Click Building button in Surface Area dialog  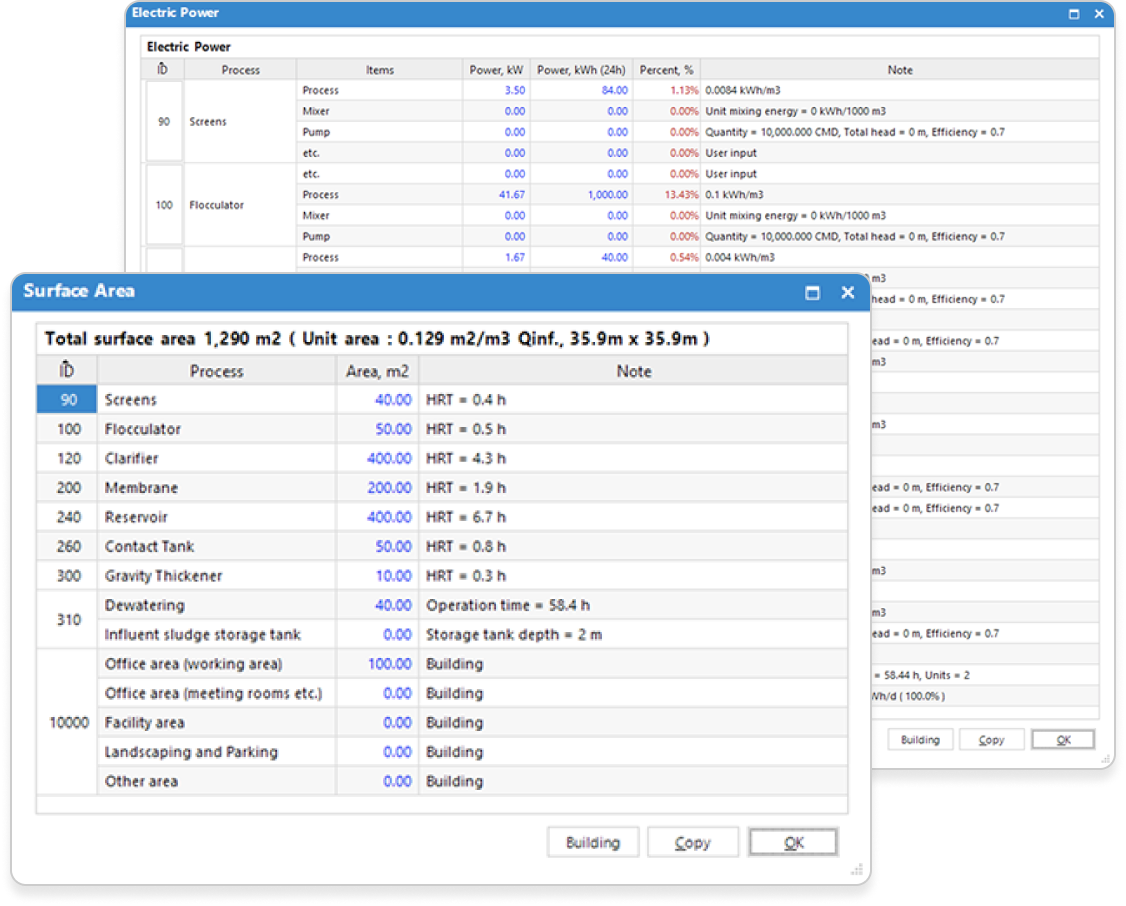(x=593, y=842)
